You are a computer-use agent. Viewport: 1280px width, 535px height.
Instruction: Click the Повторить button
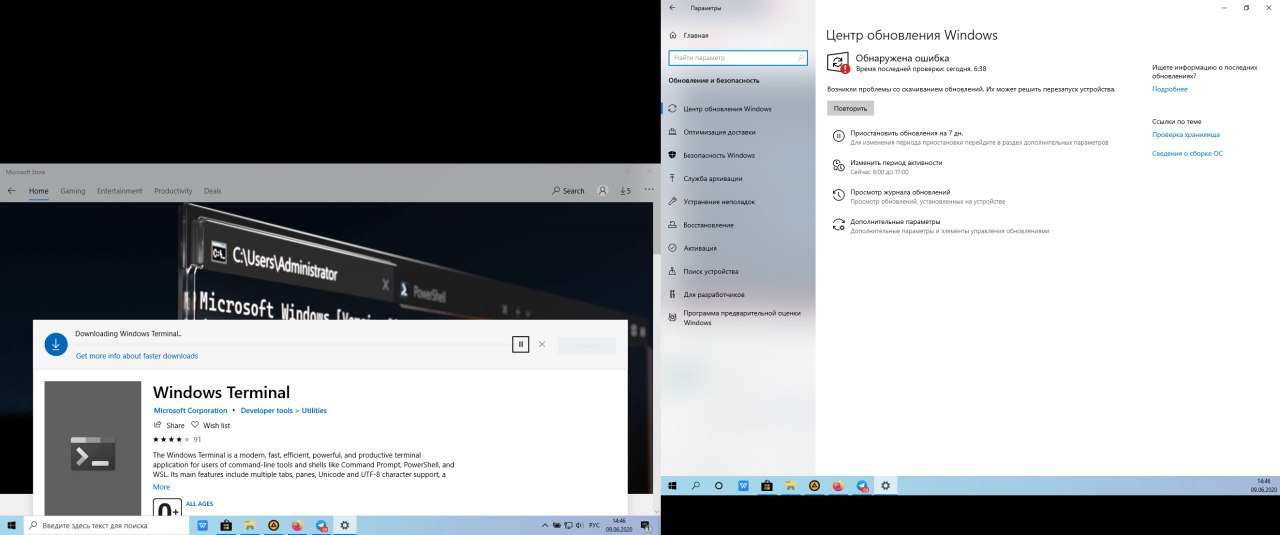[x=850, y=108]
